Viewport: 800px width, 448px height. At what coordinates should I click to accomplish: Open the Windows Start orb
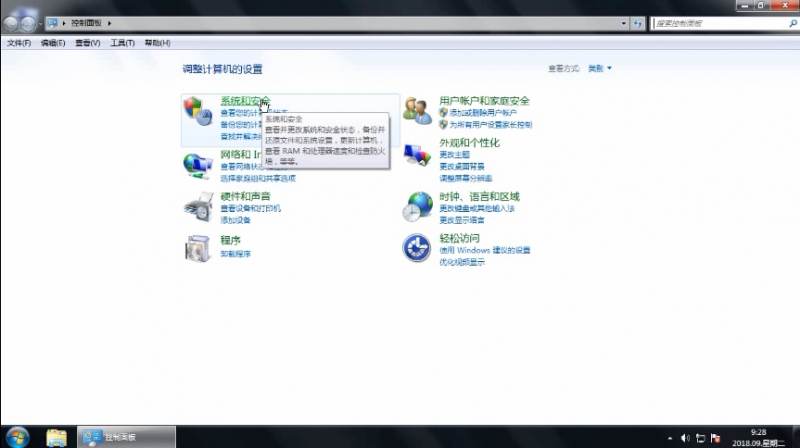[x=17, y=437]
